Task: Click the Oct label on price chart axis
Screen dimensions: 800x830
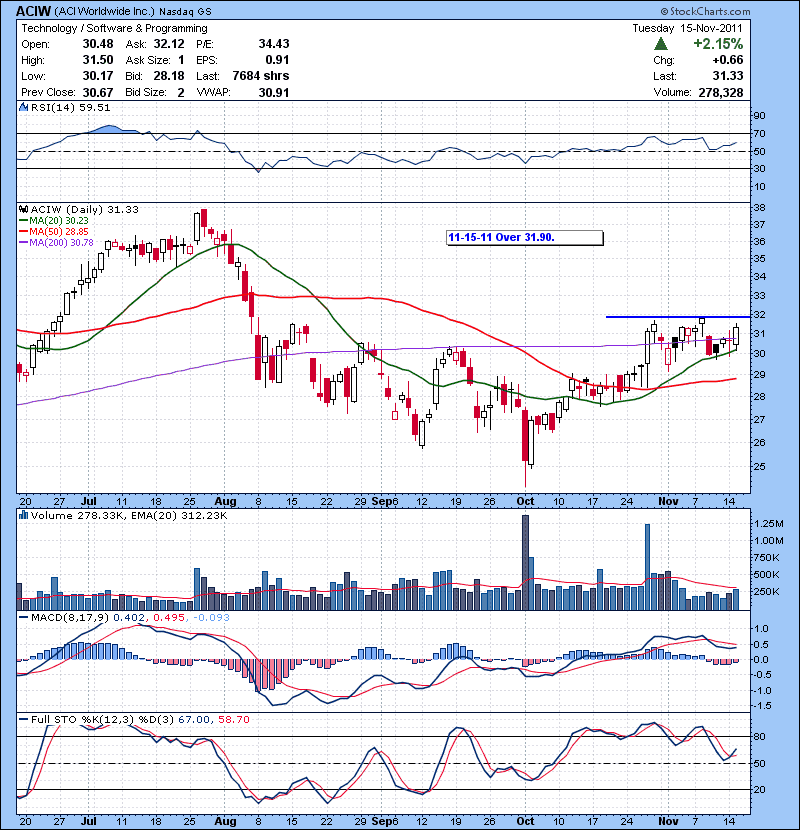Action: tap(525, 501)
